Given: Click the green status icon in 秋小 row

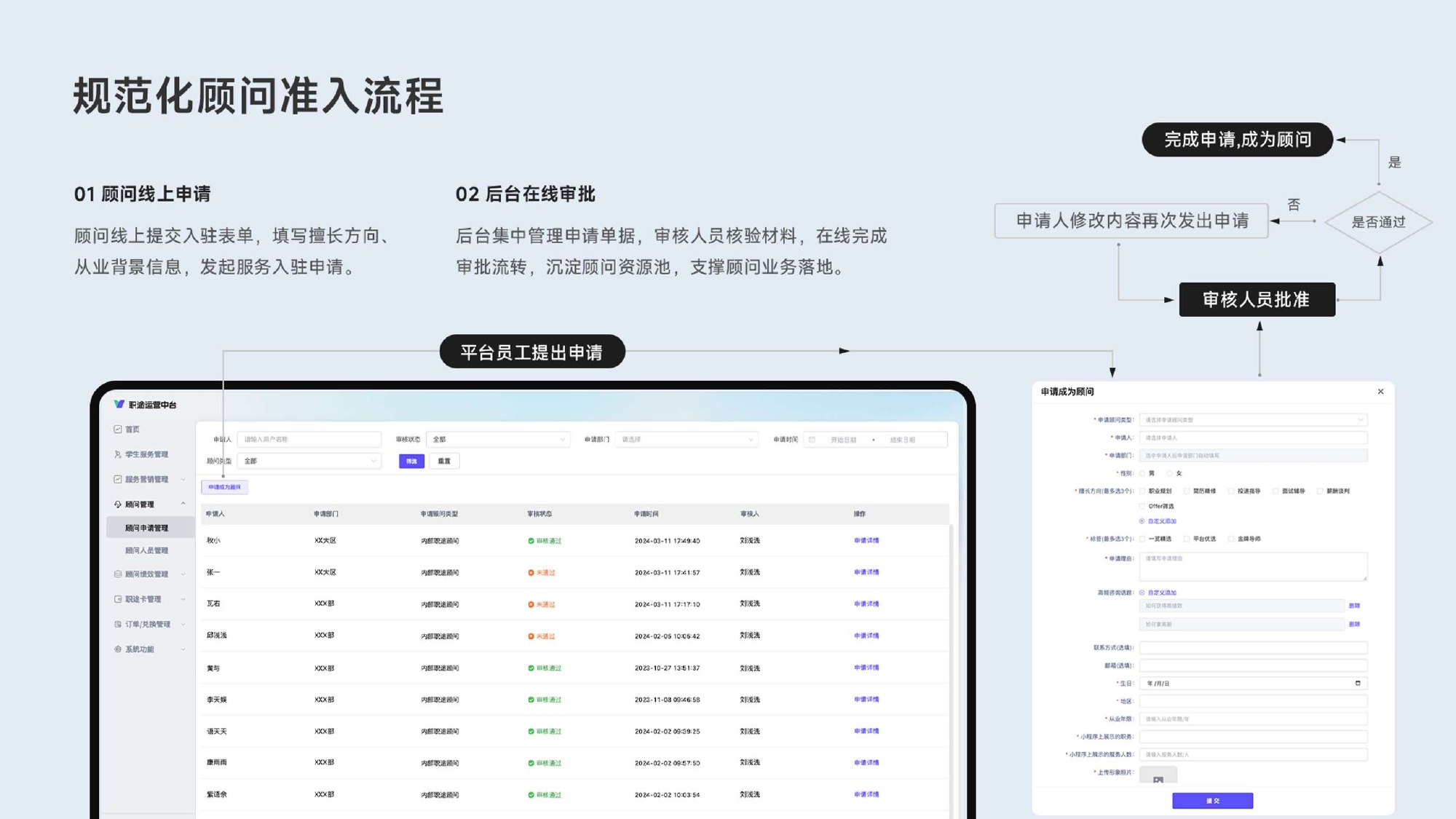Looking at the screenshot, I should click(x=531, y=541).
